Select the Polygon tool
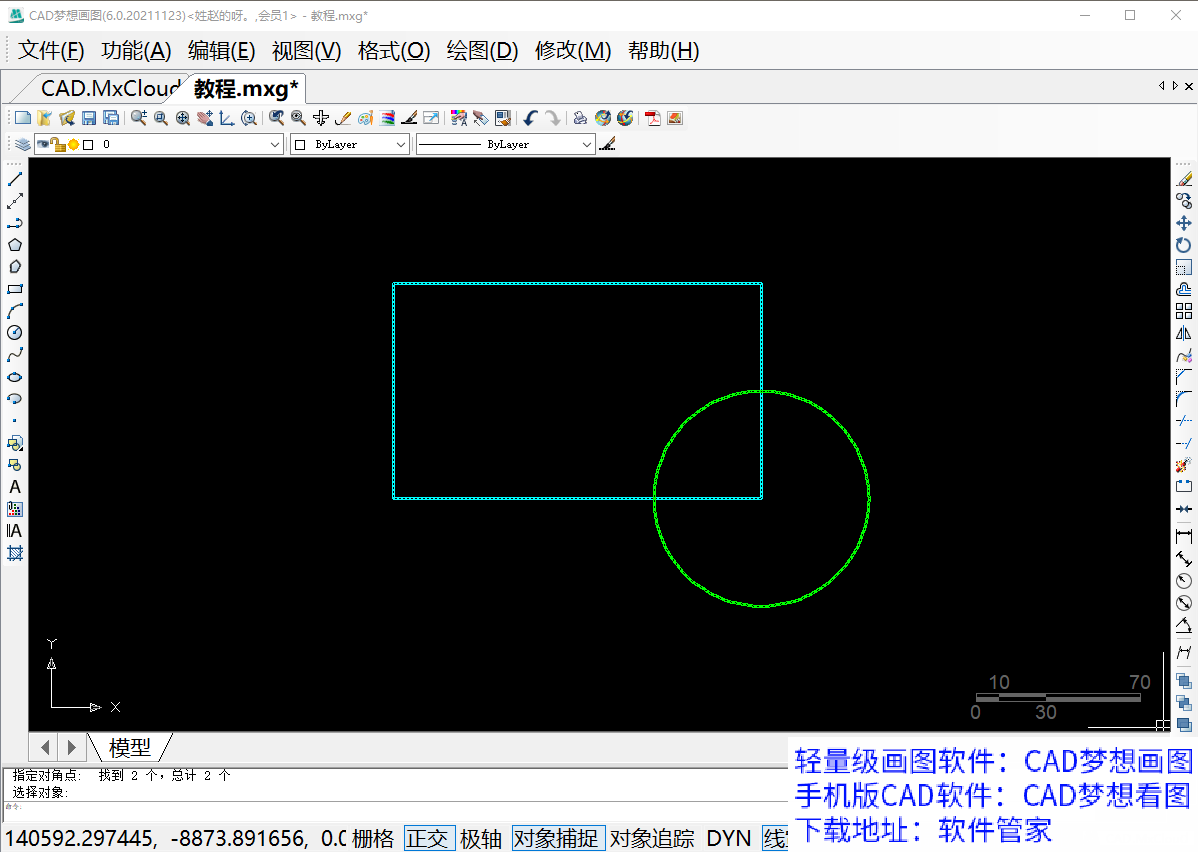Viewport: 1198px width, 852px height. click(15, 245)
